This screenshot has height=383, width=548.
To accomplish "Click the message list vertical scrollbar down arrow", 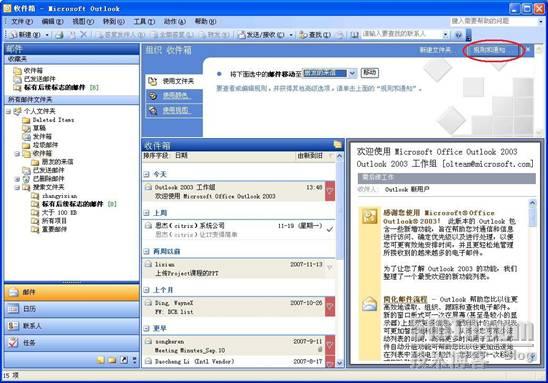I will click(x=339, y=363).
